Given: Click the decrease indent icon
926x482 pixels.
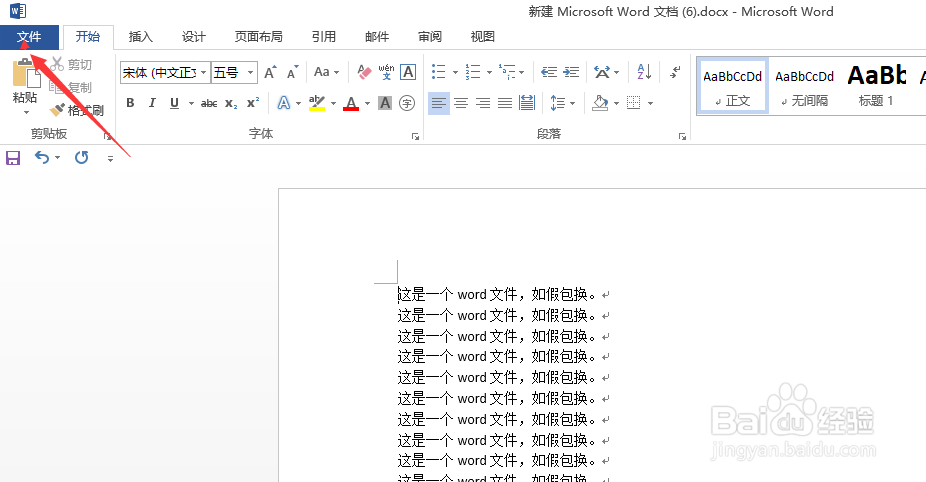Looking at the screenshot, I should [549, 72].
